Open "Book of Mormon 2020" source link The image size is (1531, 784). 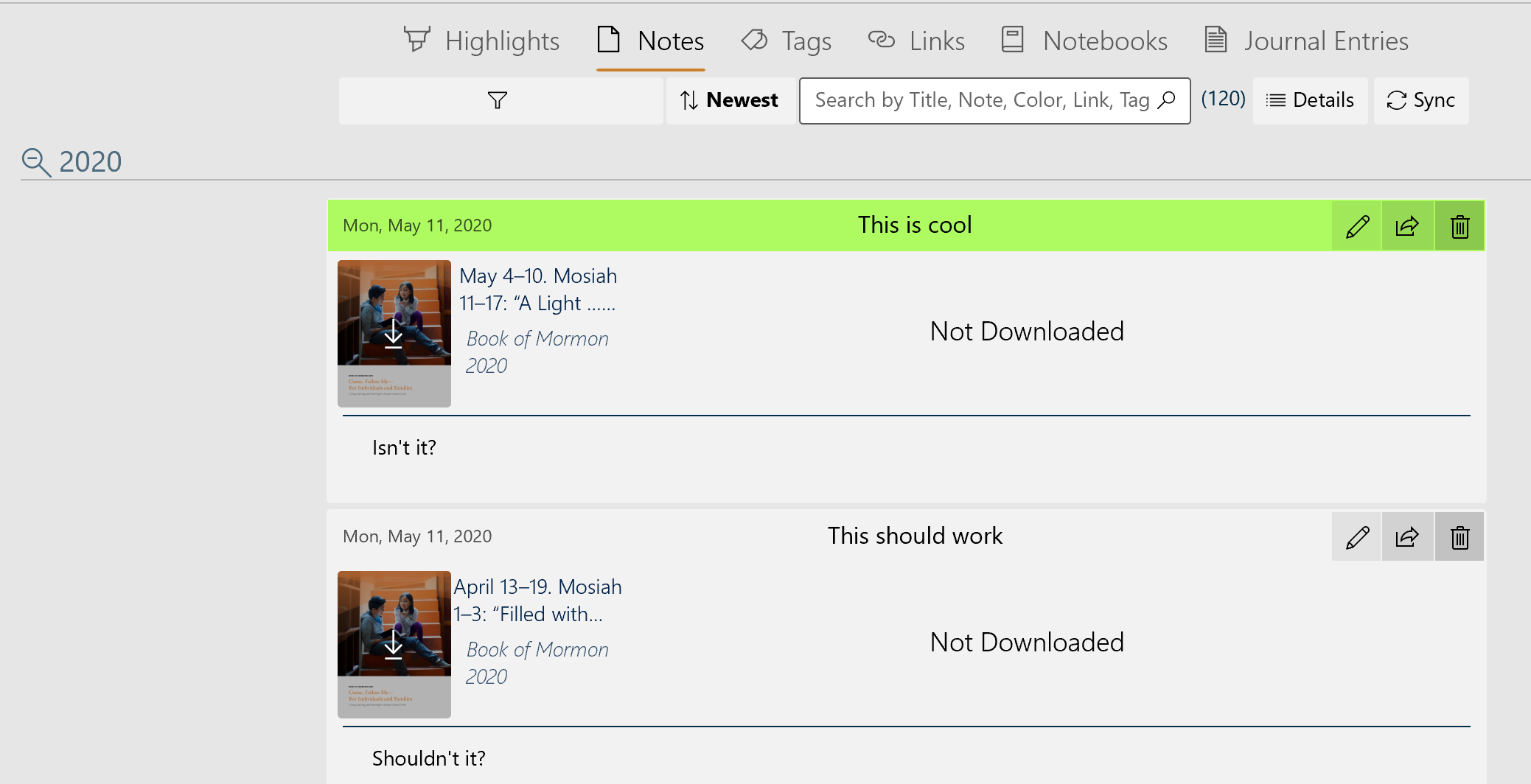(537, 351)
